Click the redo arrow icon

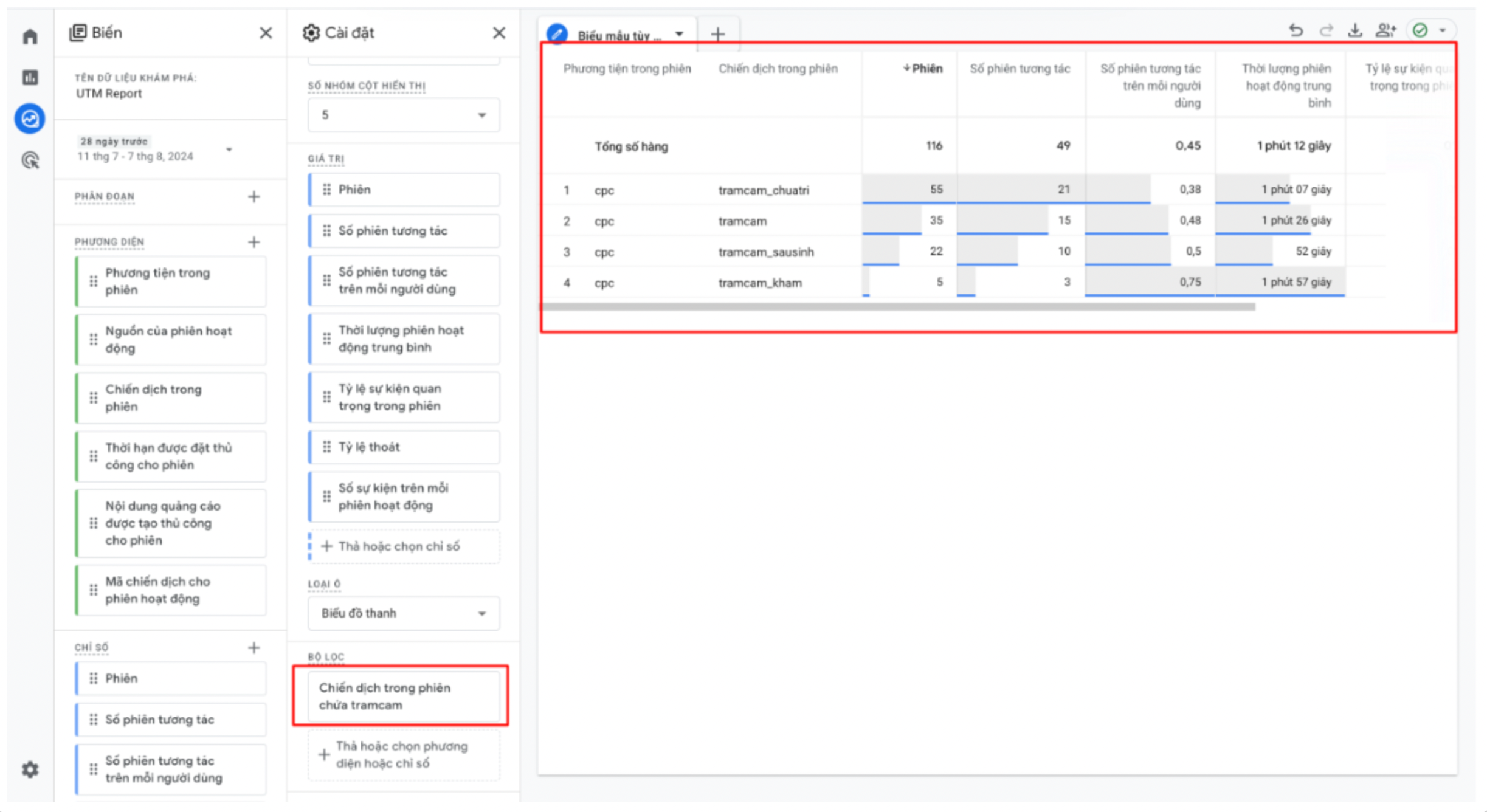[1326, 30]
